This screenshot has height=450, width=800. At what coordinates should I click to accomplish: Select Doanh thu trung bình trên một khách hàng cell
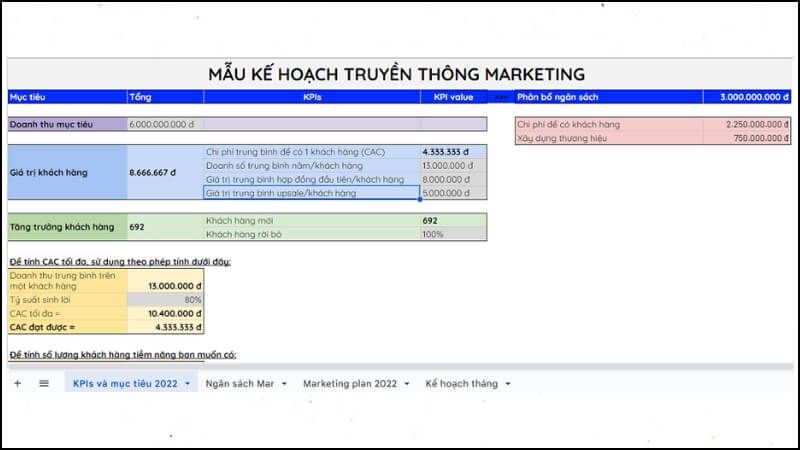coord(67,281)
